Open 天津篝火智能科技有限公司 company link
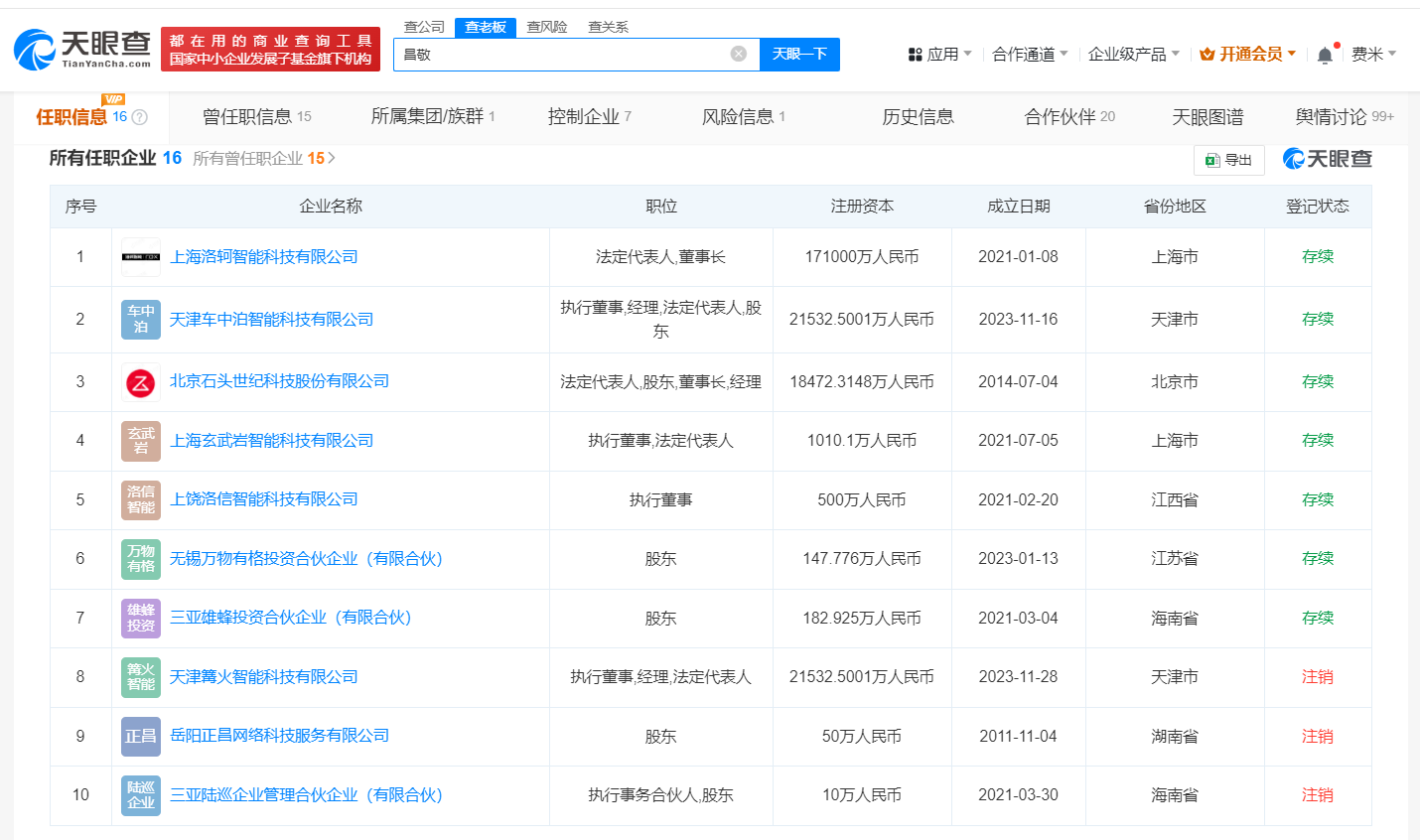Screen dimensions: 1420x840 pyautogui.click(x=264, y=677)
